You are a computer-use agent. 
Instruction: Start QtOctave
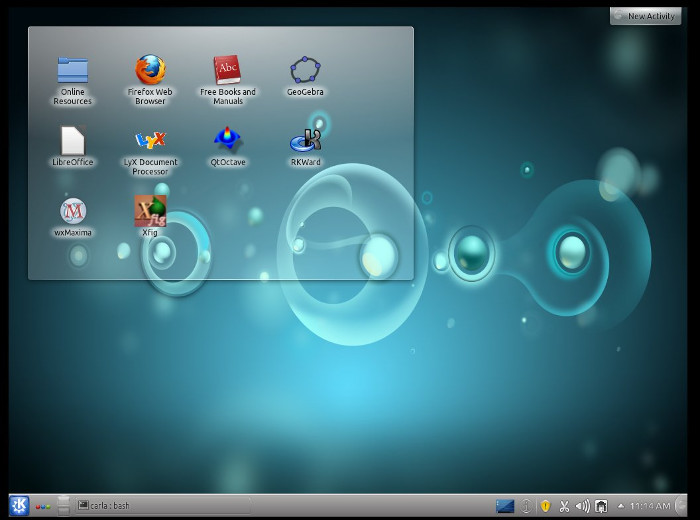pyautogui.click(x=228, y=146)
